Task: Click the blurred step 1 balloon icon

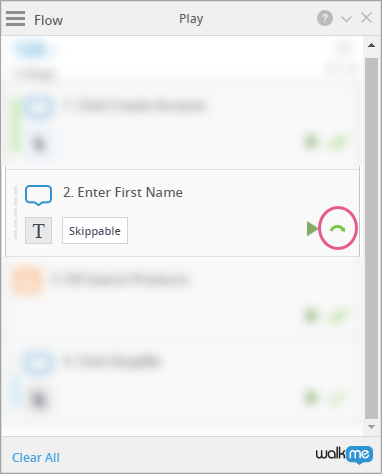Action: click(x=39, y=107)
